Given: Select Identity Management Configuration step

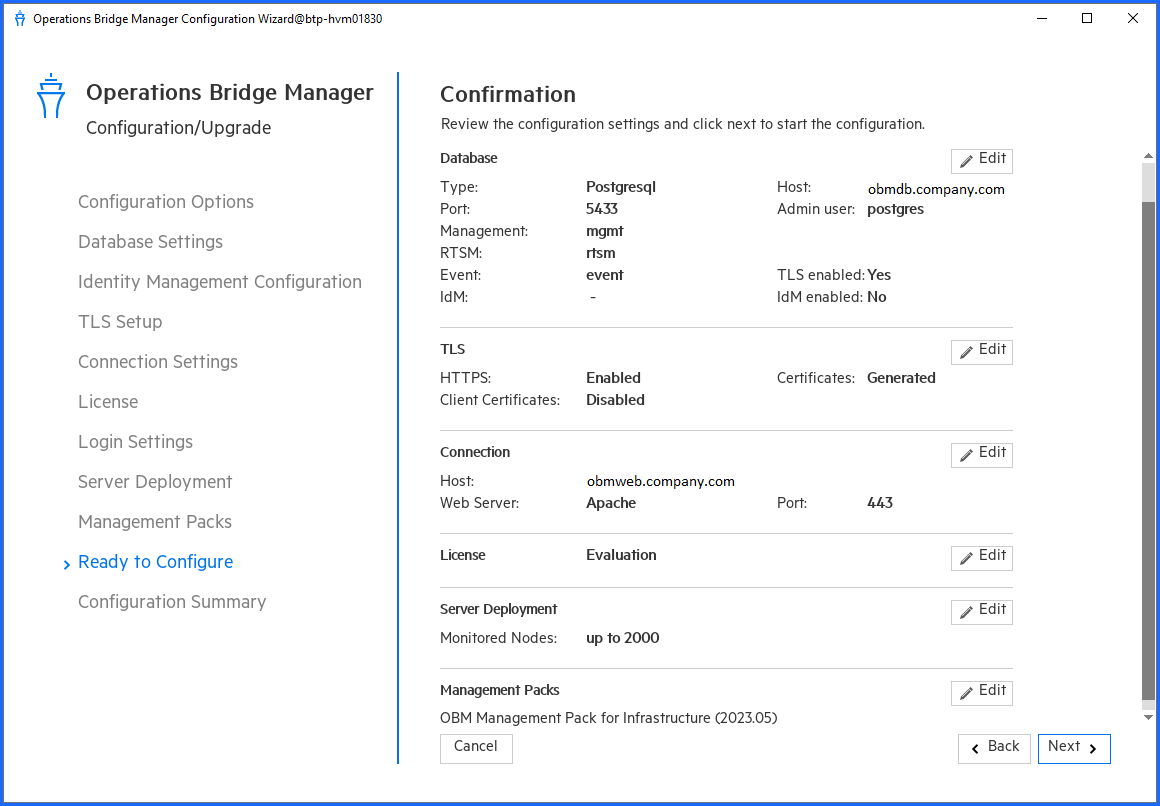Looking at the screenshot, I should pos(220,281).
